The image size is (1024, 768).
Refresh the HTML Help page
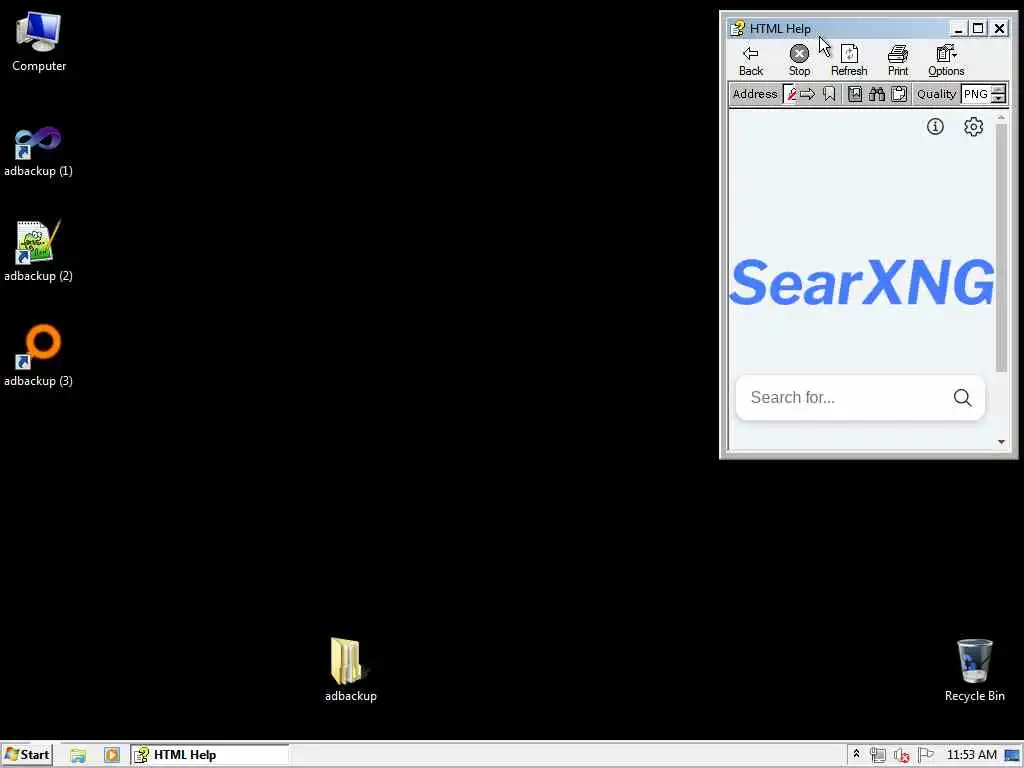click(x=849, y=60)
